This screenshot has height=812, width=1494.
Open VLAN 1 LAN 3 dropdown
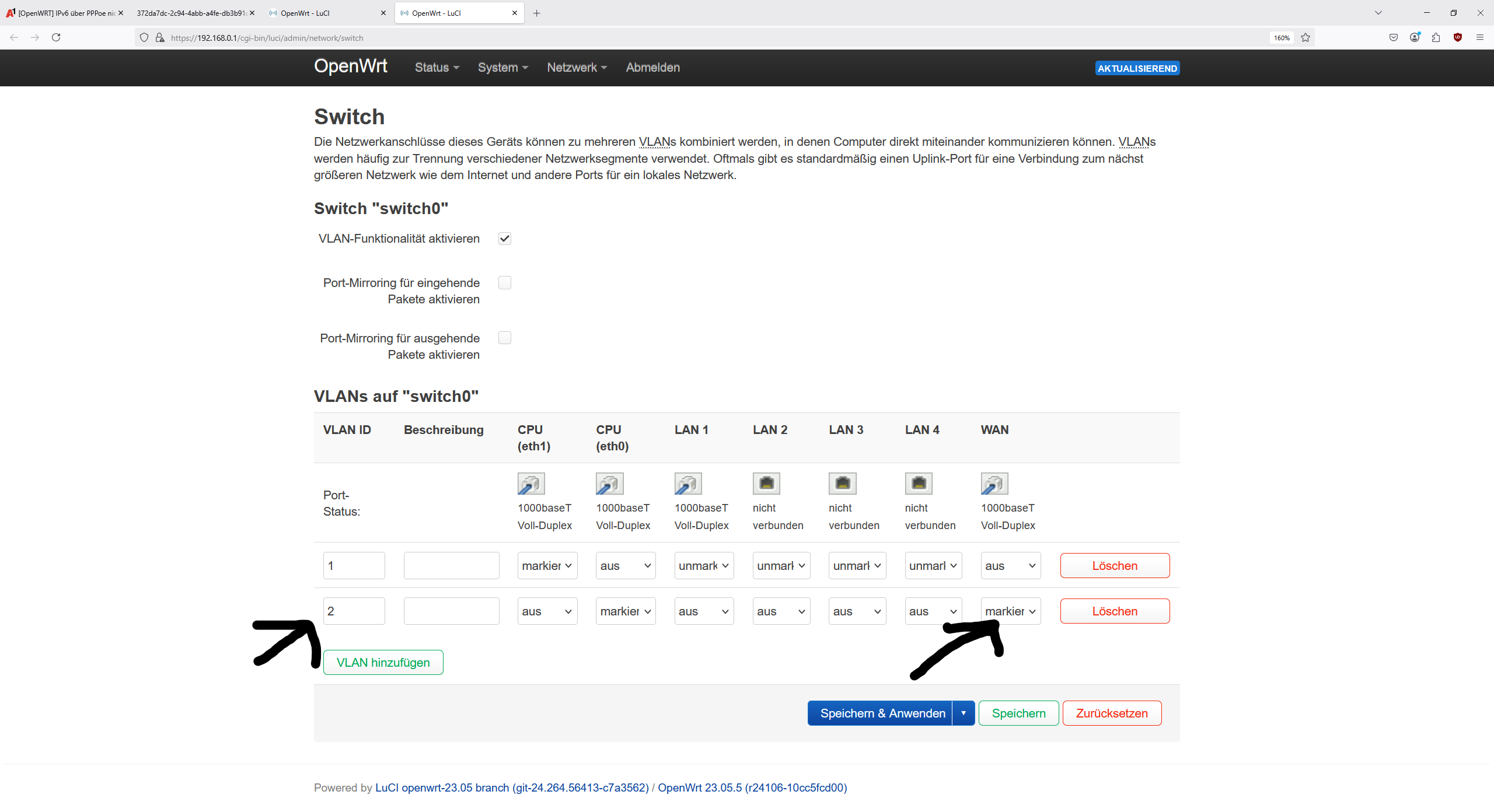click(857, 565)
